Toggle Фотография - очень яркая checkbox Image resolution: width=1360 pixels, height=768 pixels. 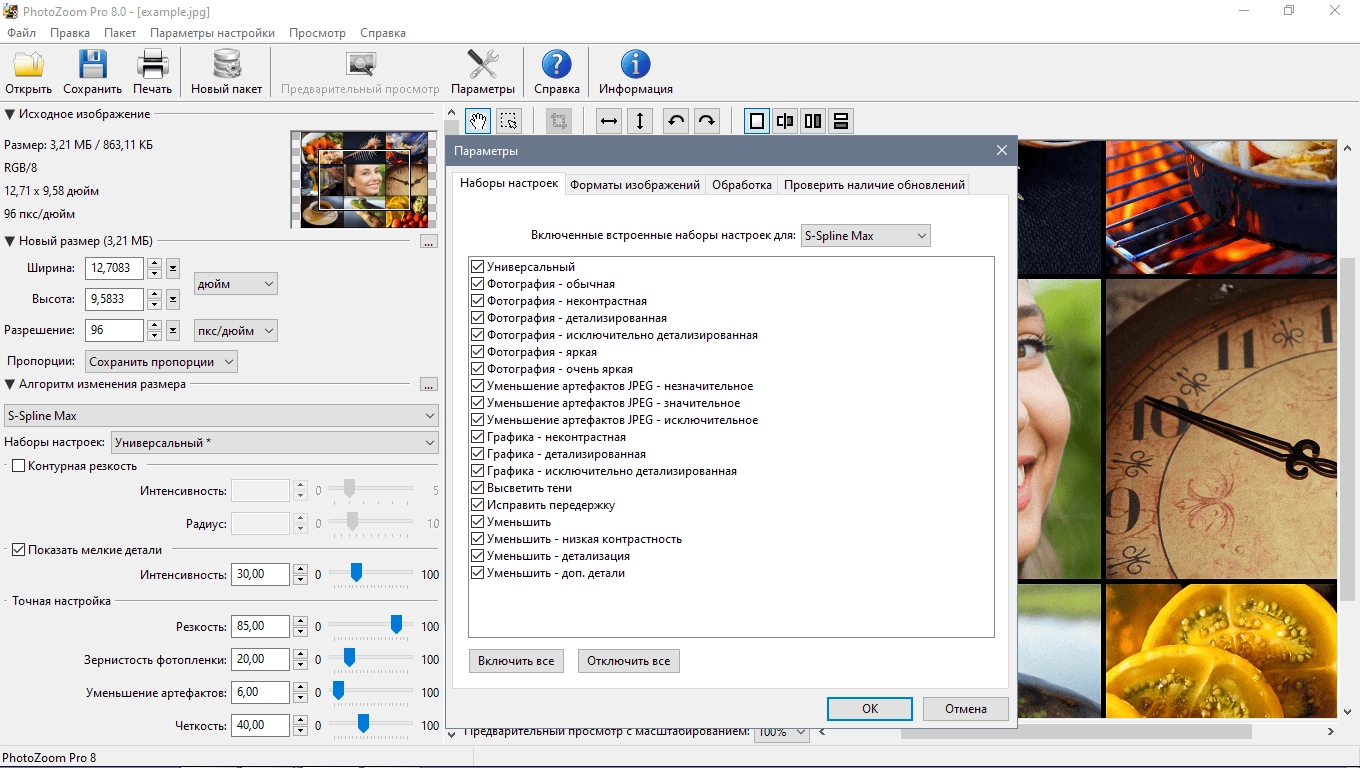[478, 369]
